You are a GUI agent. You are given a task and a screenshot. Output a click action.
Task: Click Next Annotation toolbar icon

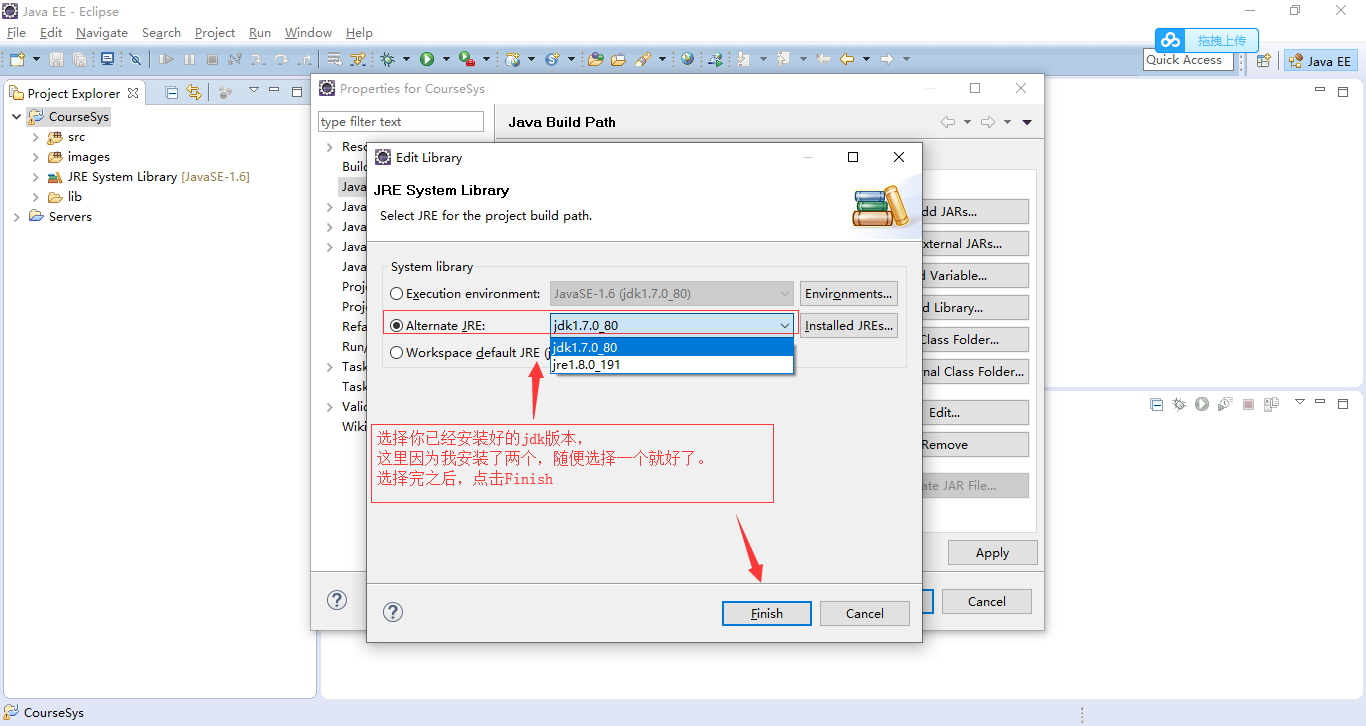click(743, 59)
